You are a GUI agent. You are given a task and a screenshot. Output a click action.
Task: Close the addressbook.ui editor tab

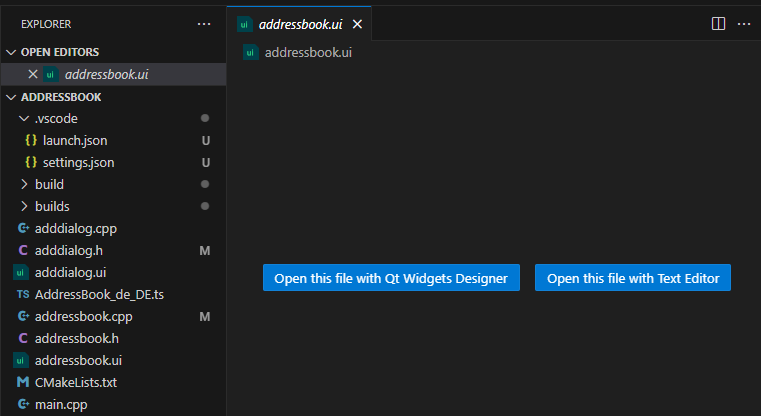[x=357, y=24]
